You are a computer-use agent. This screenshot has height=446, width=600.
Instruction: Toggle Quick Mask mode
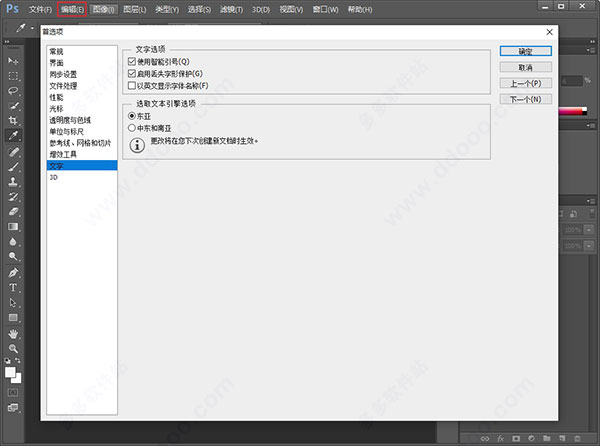click(x=13, y=393)
